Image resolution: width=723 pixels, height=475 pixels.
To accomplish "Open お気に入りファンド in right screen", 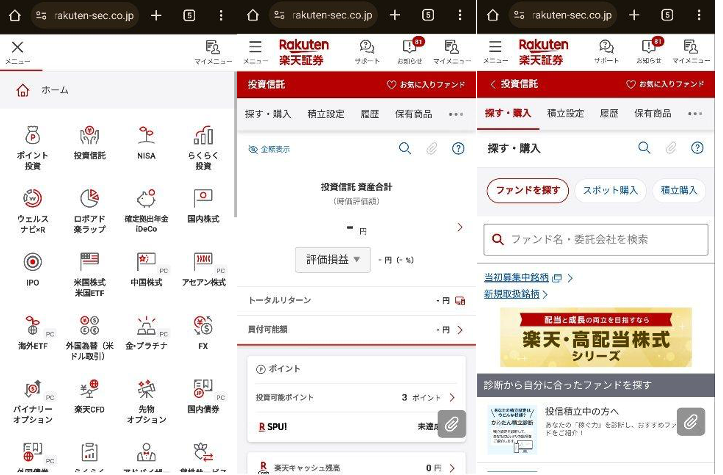I will [665, 84].
